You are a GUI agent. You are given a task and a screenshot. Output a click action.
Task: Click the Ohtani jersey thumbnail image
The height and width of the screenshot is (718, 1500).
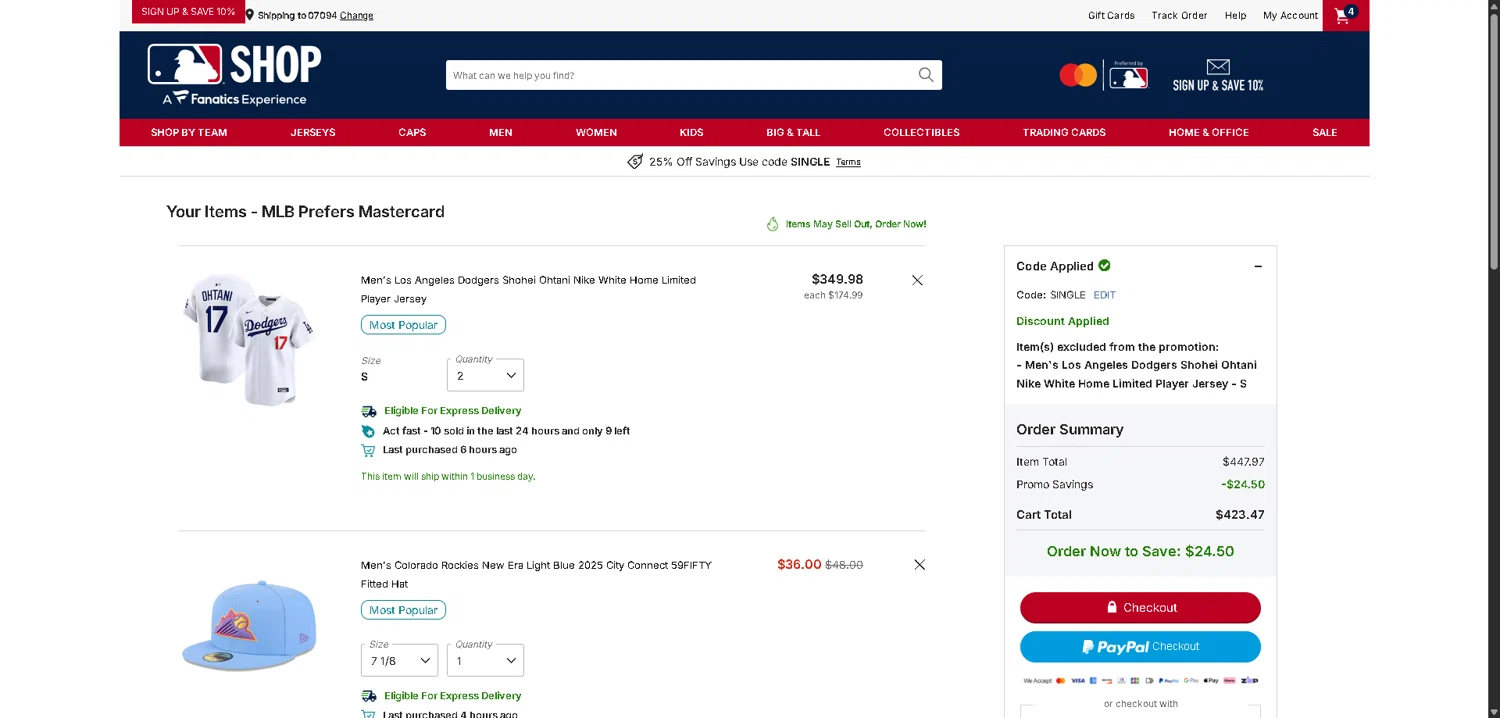(x=250, y=339)
